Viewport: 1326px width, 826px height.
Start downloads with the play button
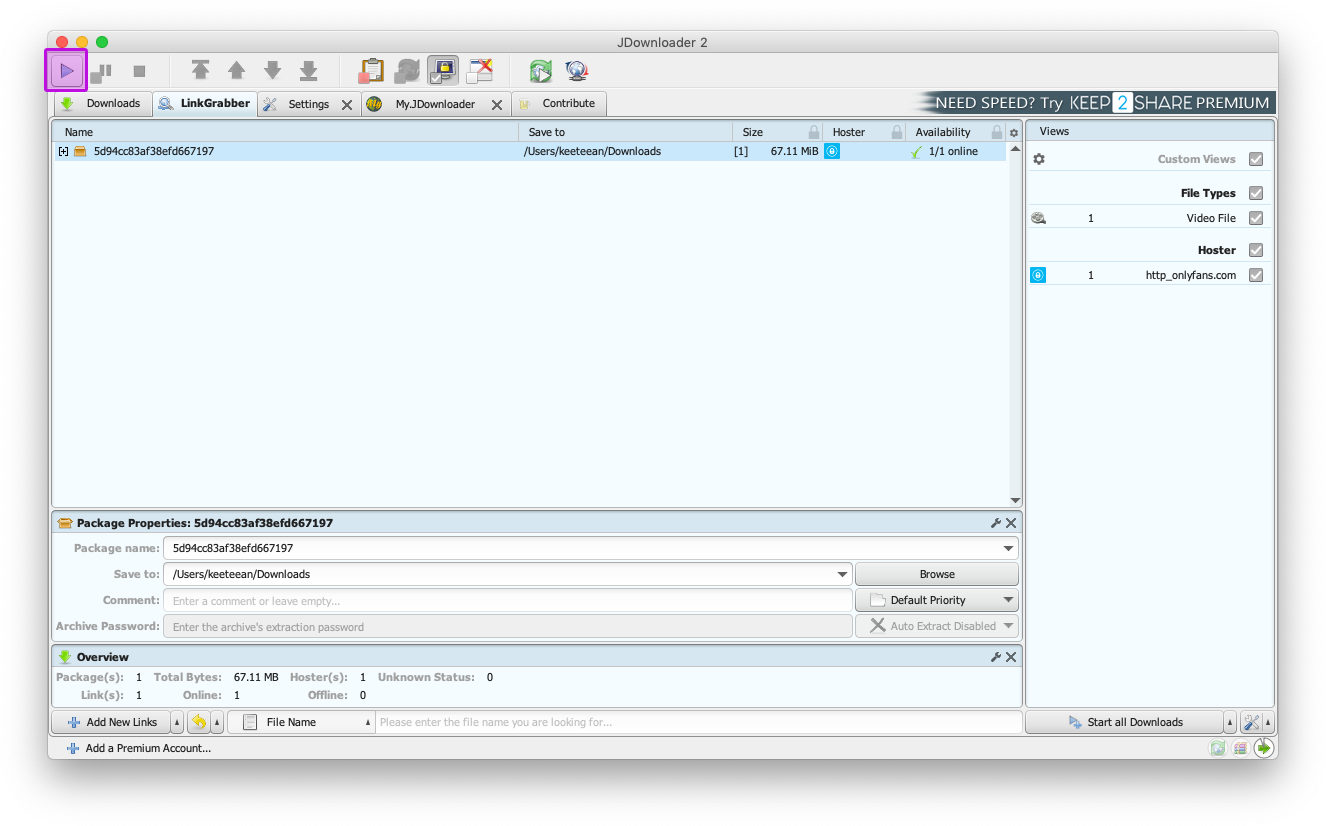tap(66, 71)
